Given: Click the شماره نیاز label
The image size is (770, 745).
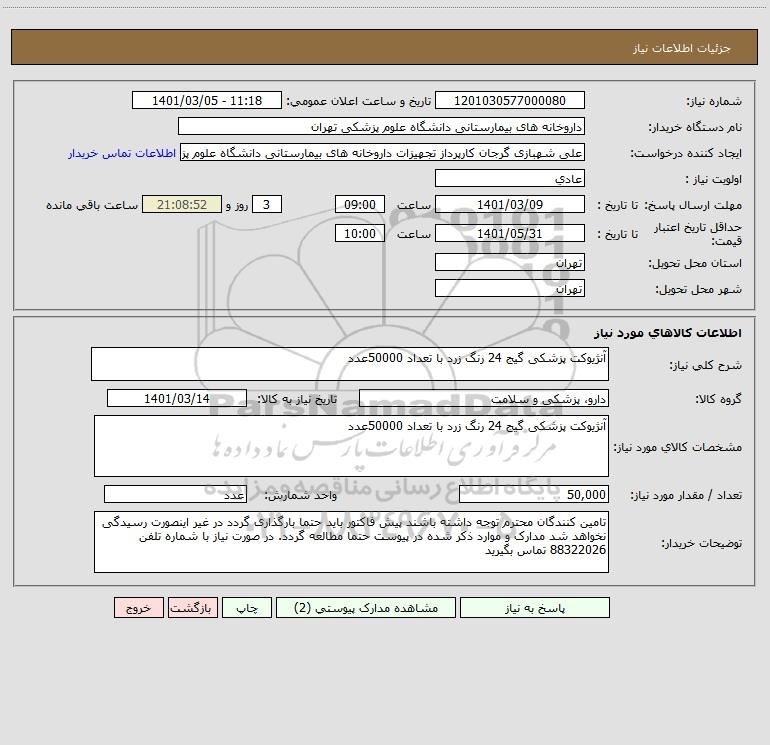Looking at the screenshot, I should [x=714, y=101].
